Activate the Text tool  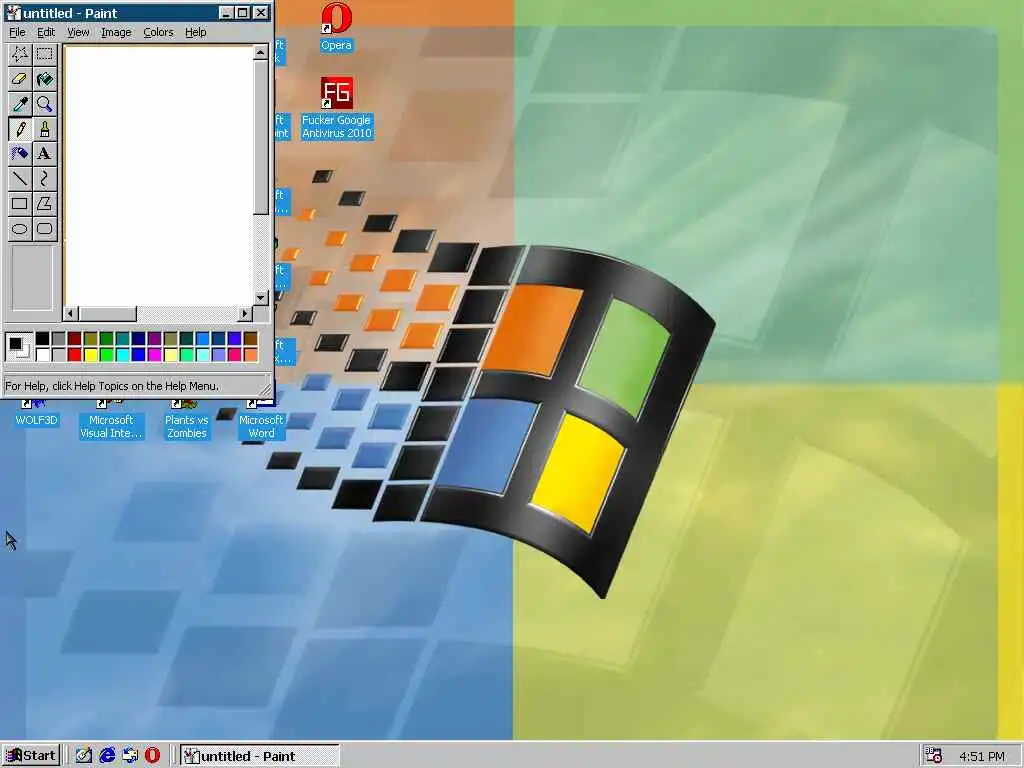pyautogui.click(x=44, y=153)
